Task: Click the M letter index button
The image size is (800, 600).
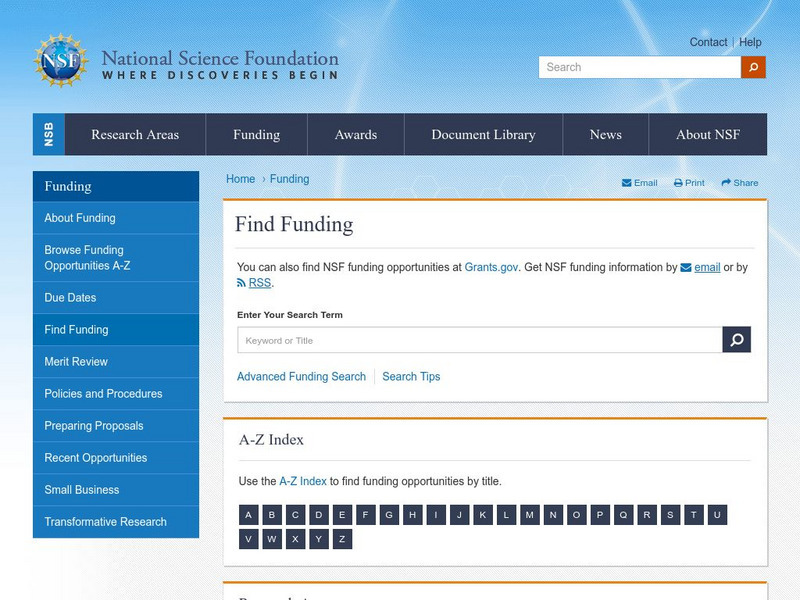Action: click(x=530, y=515)
